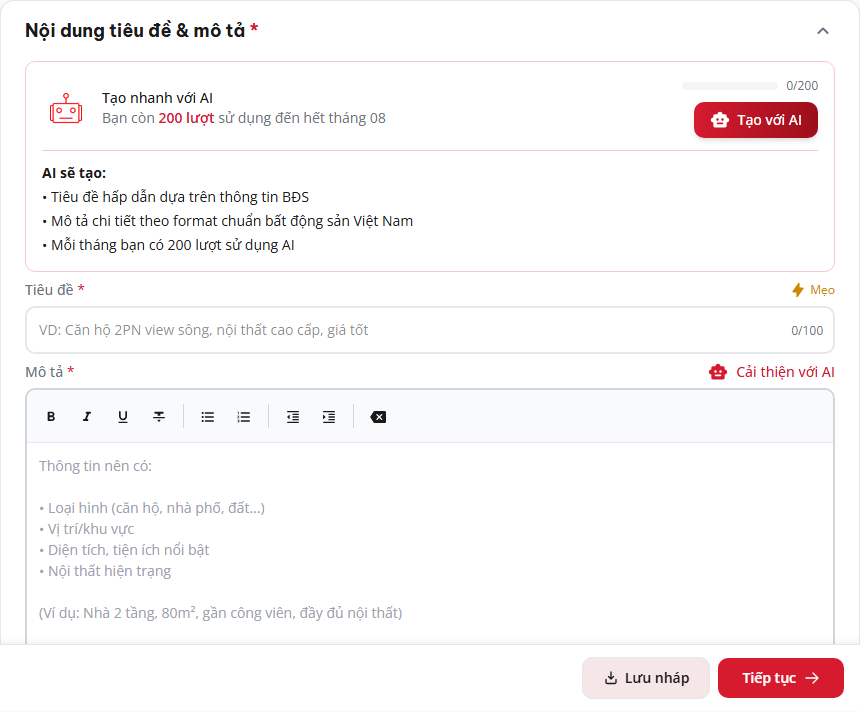Click the "AI sẽ tạo:" label
Viewport: 860px width, 712px height.
click(74, 173)
